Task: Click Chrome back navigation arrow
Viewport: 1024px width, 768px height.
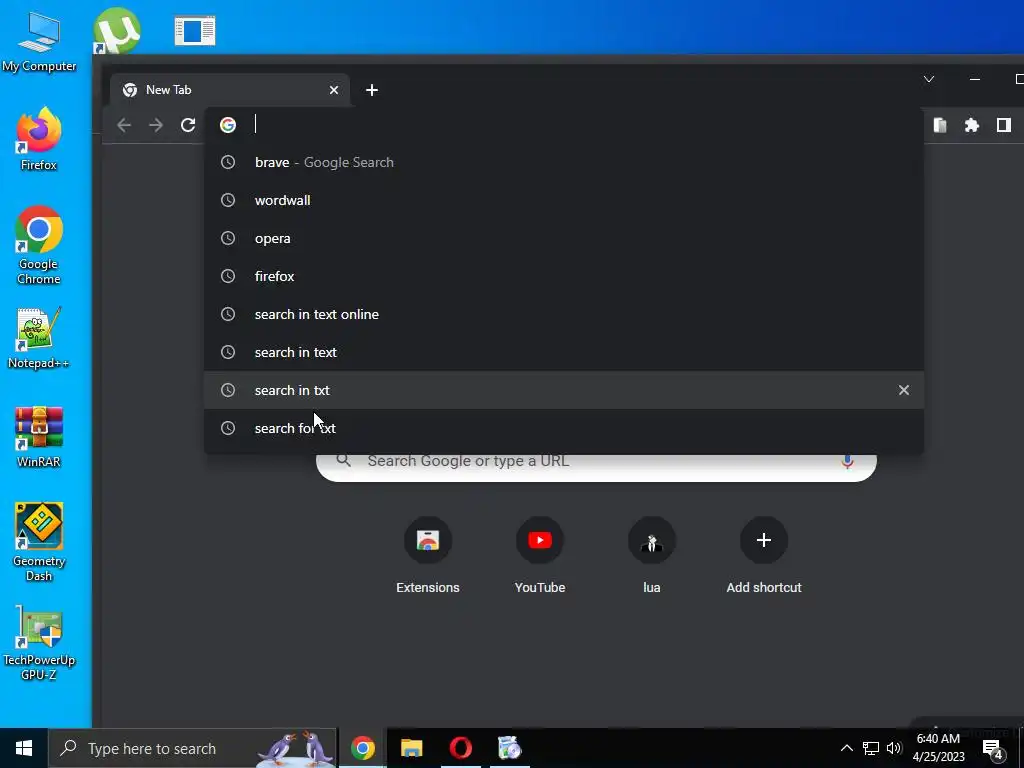Action: coord(124,125)
